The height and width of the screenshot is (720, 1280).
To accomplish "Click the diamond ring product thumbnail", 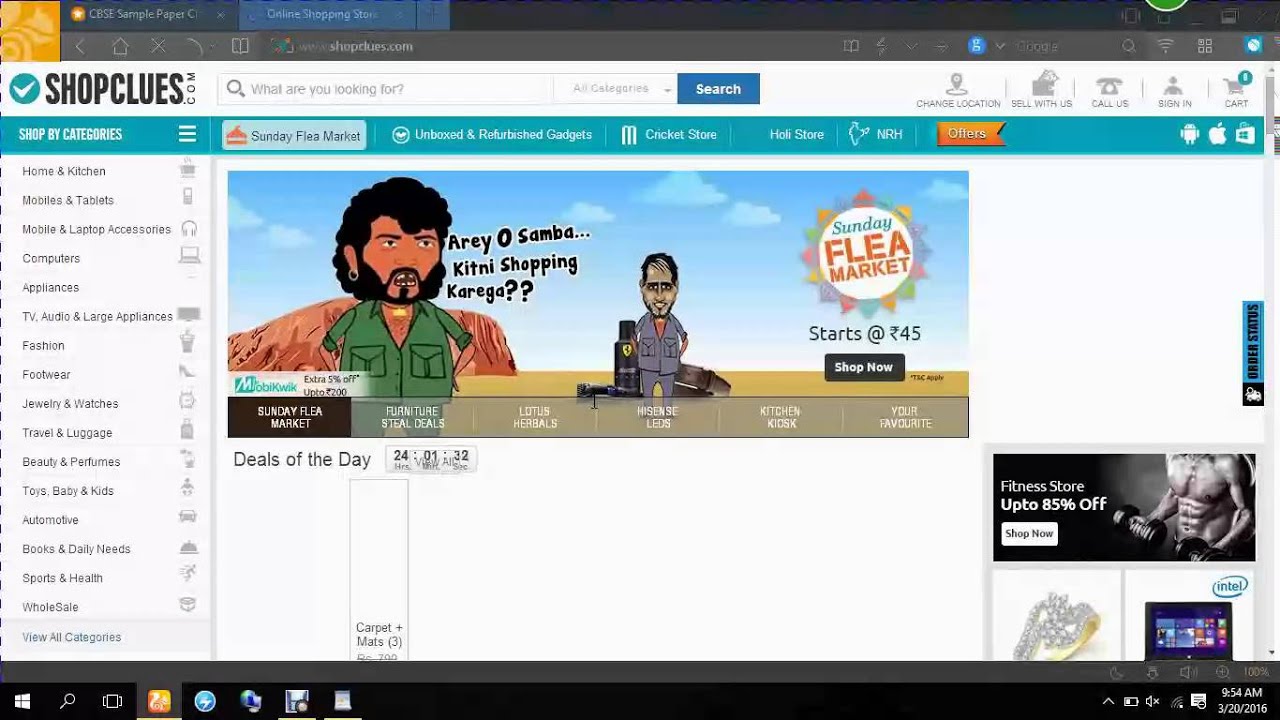I will pos(1056,615).
